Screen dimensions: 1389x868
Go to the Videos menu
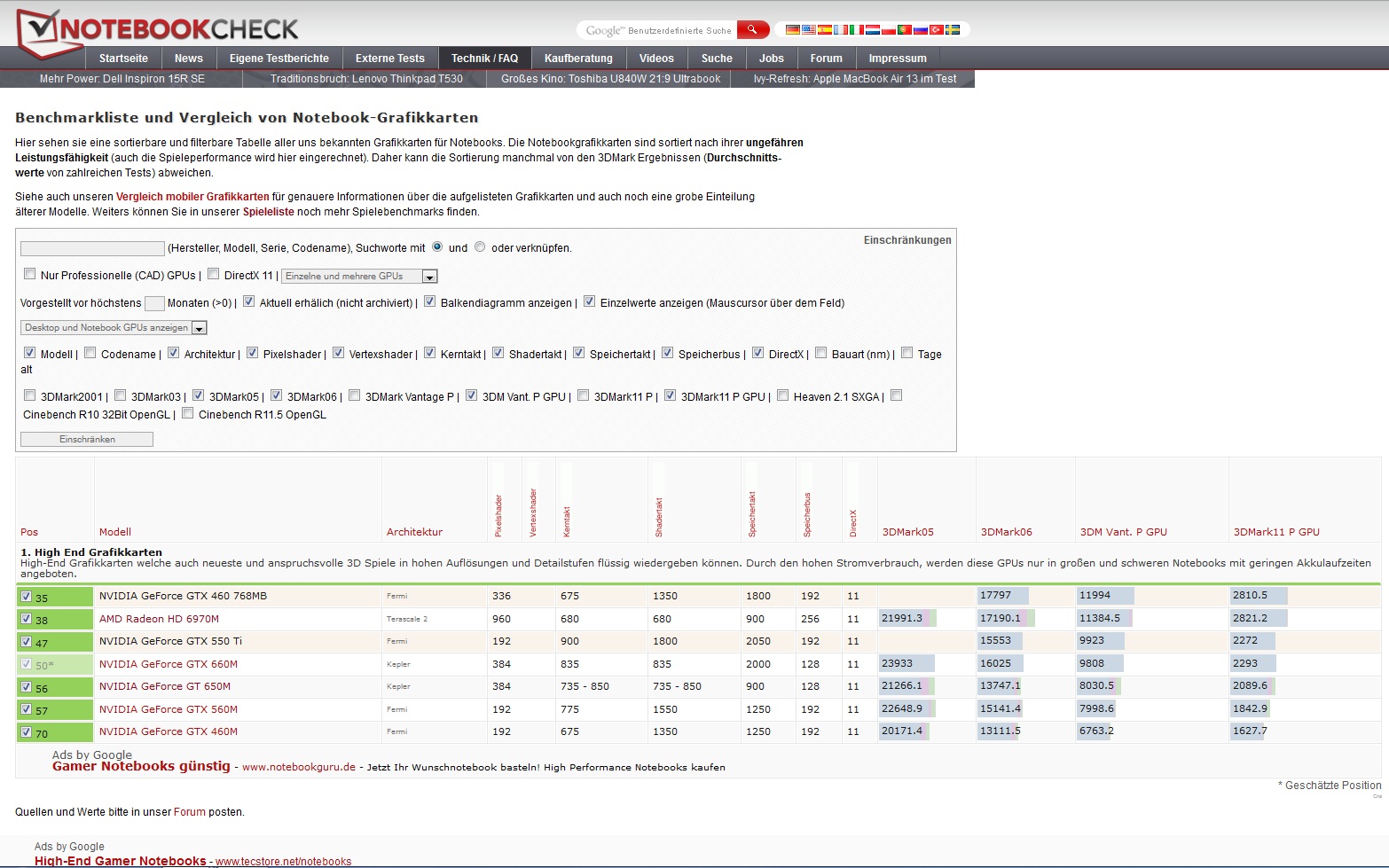click(656, 59)
